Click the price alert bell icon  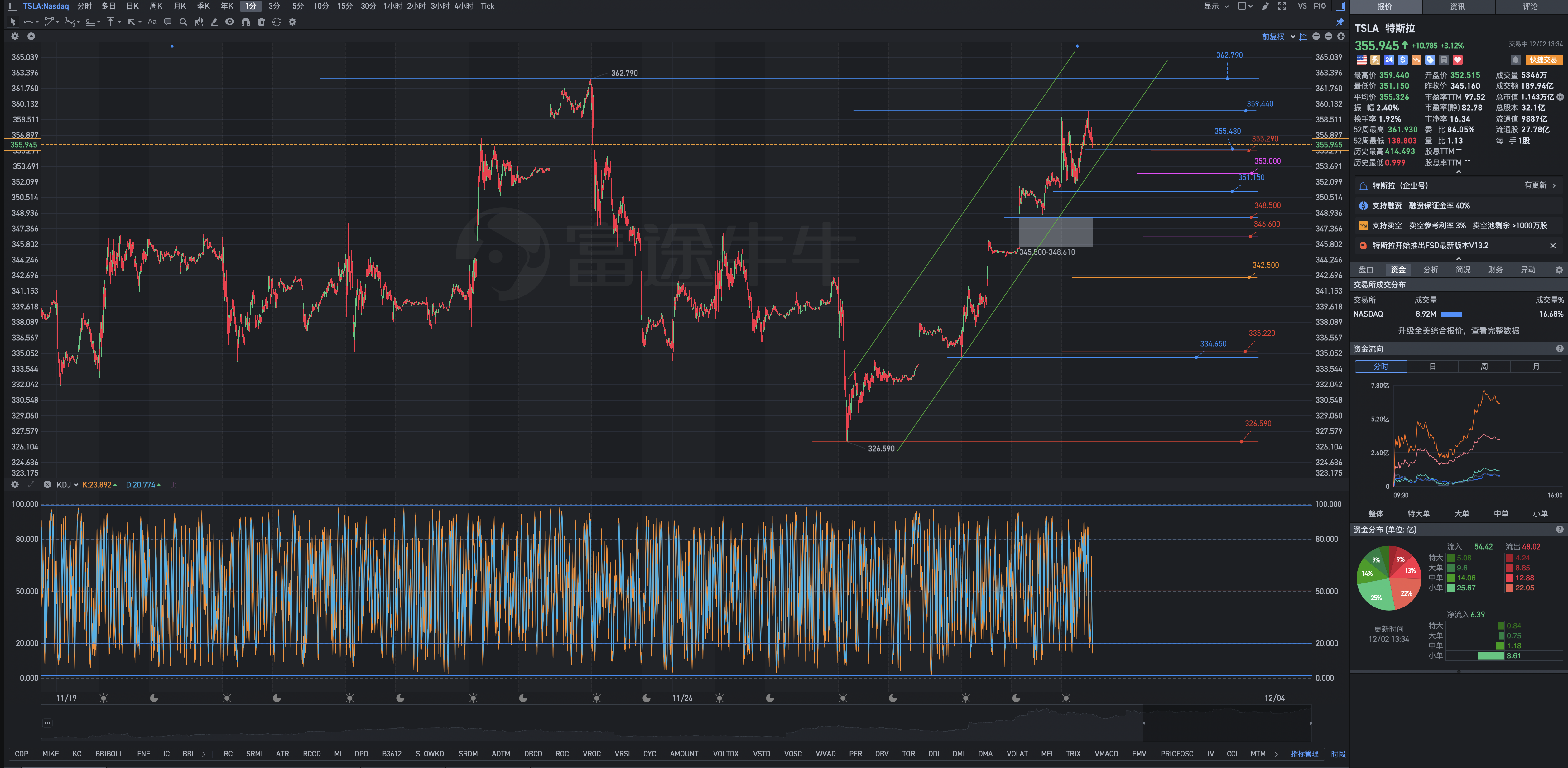1516,60
